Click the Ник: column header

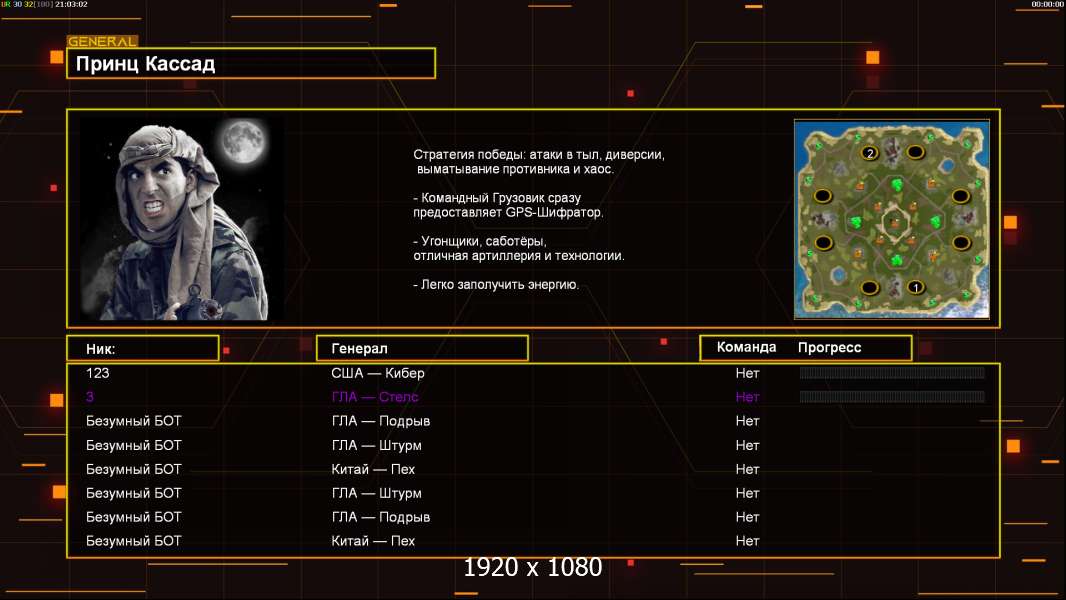tap(142, 349)
